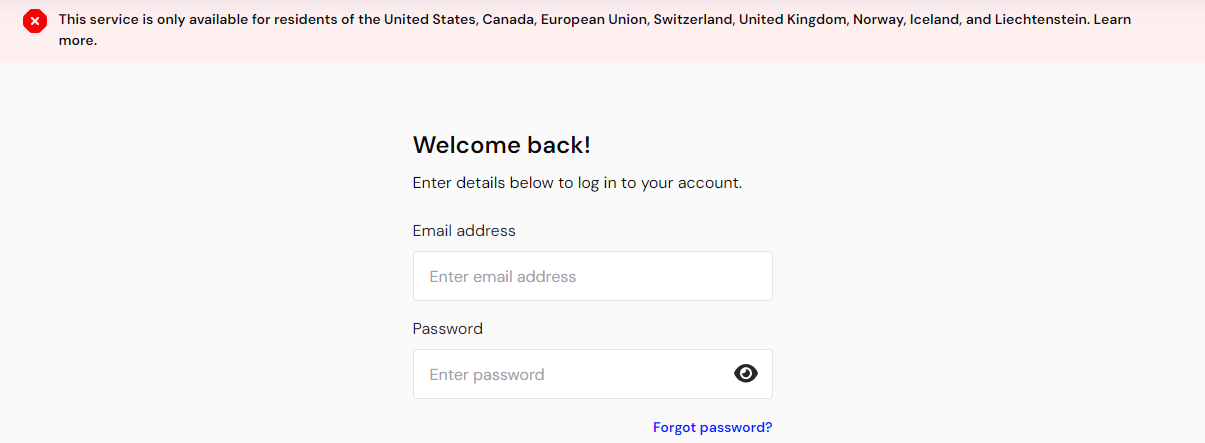Click the "Enter password" placeholder text
The width and height of the screenshot is (1205, 443).
[486, 375]
